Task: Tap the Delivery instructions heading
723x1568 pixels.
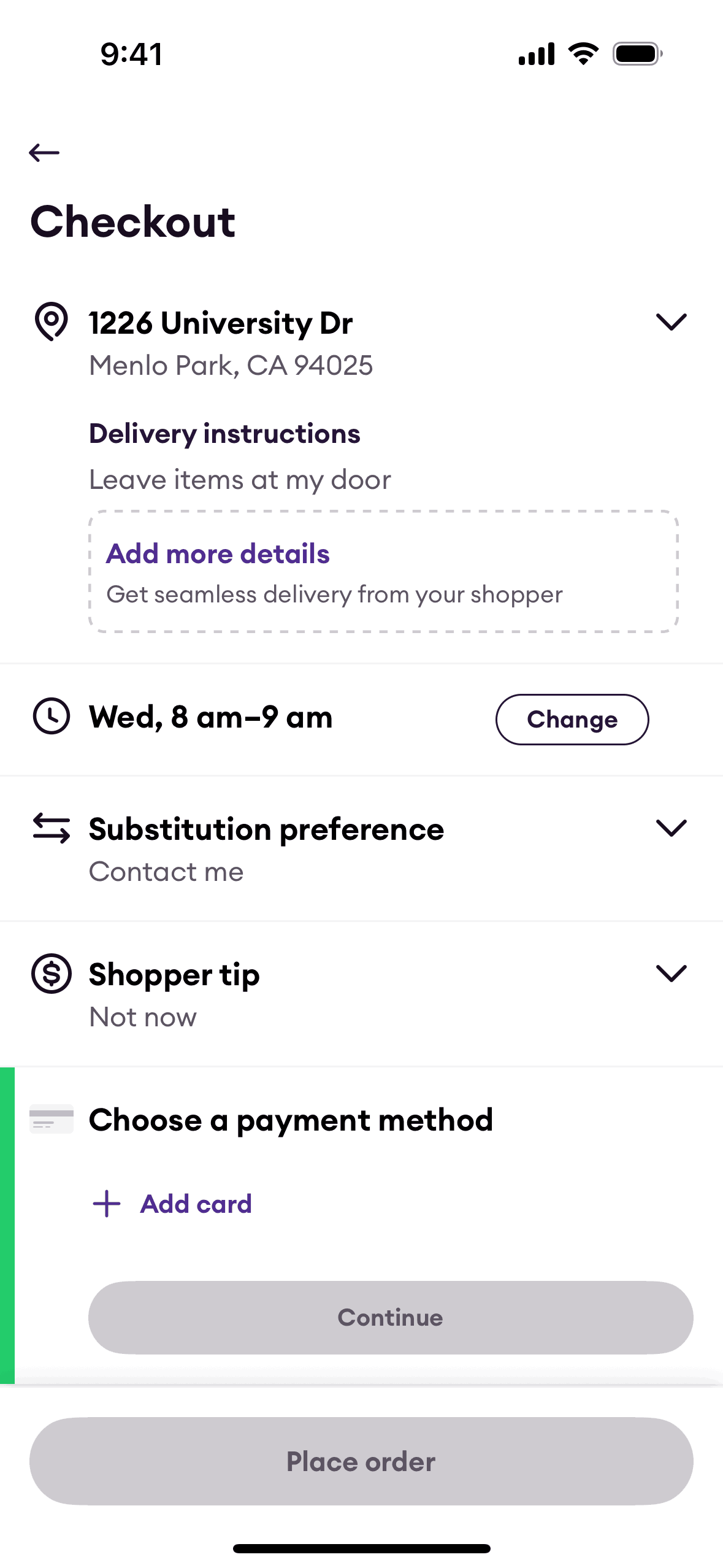Action: tap(224, 434)
